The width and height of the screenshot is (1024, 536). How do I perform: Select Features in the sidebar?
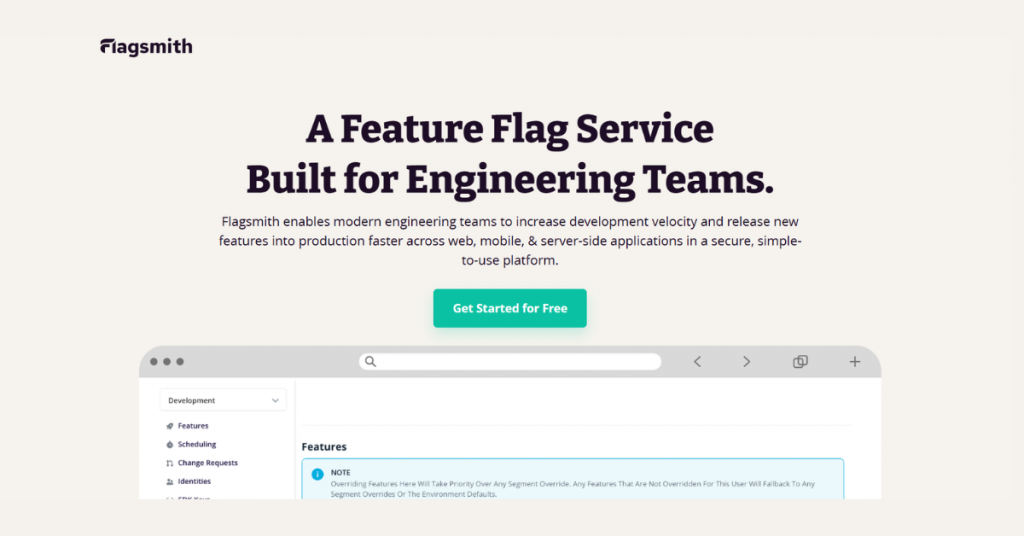tap(193, 426)
